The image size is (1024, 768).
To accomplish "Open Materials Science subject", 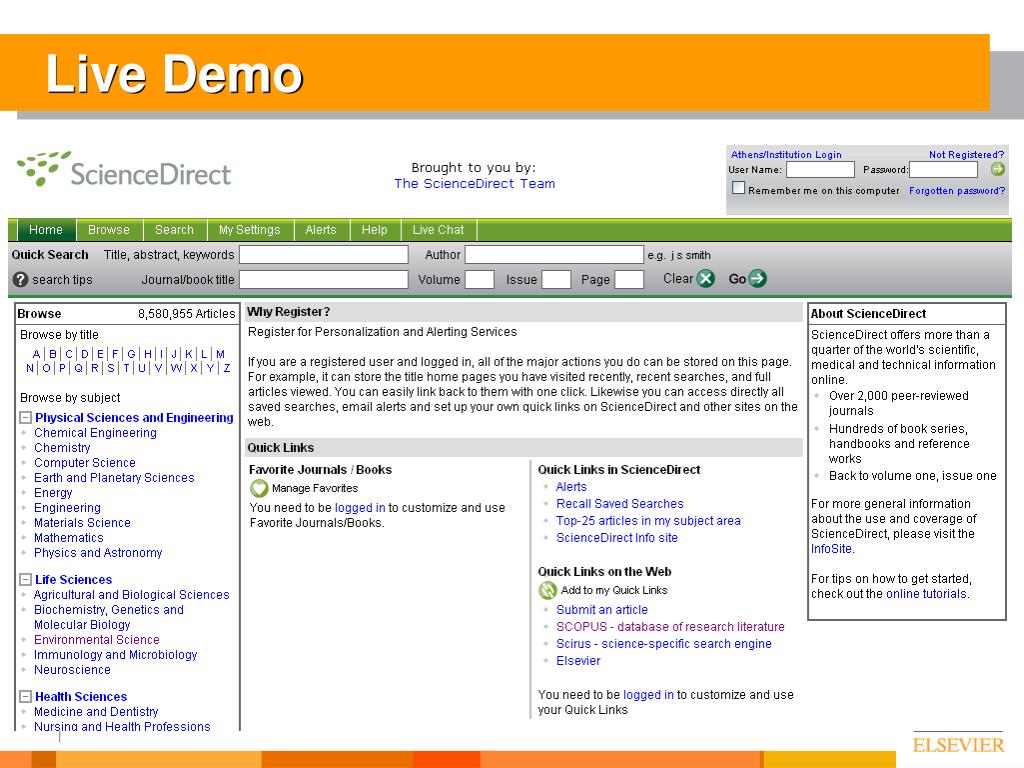I will pyautogui.click(x=82, y=523).
